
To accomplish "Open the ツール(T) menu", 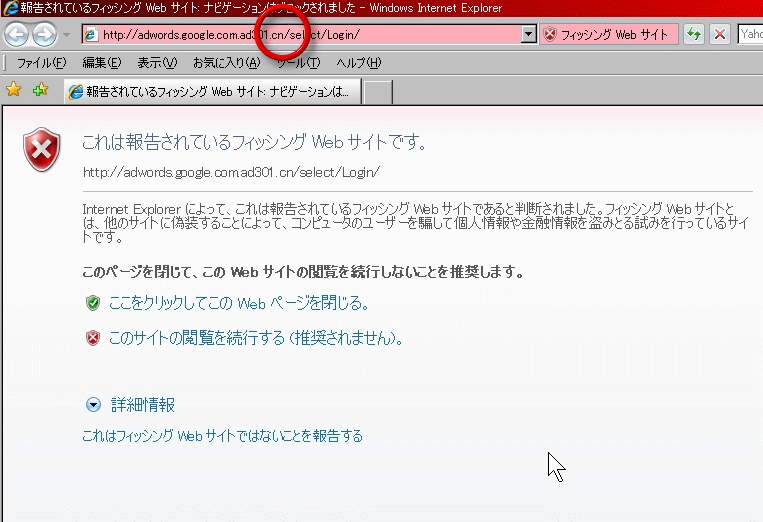I will (x=299, y=63).
